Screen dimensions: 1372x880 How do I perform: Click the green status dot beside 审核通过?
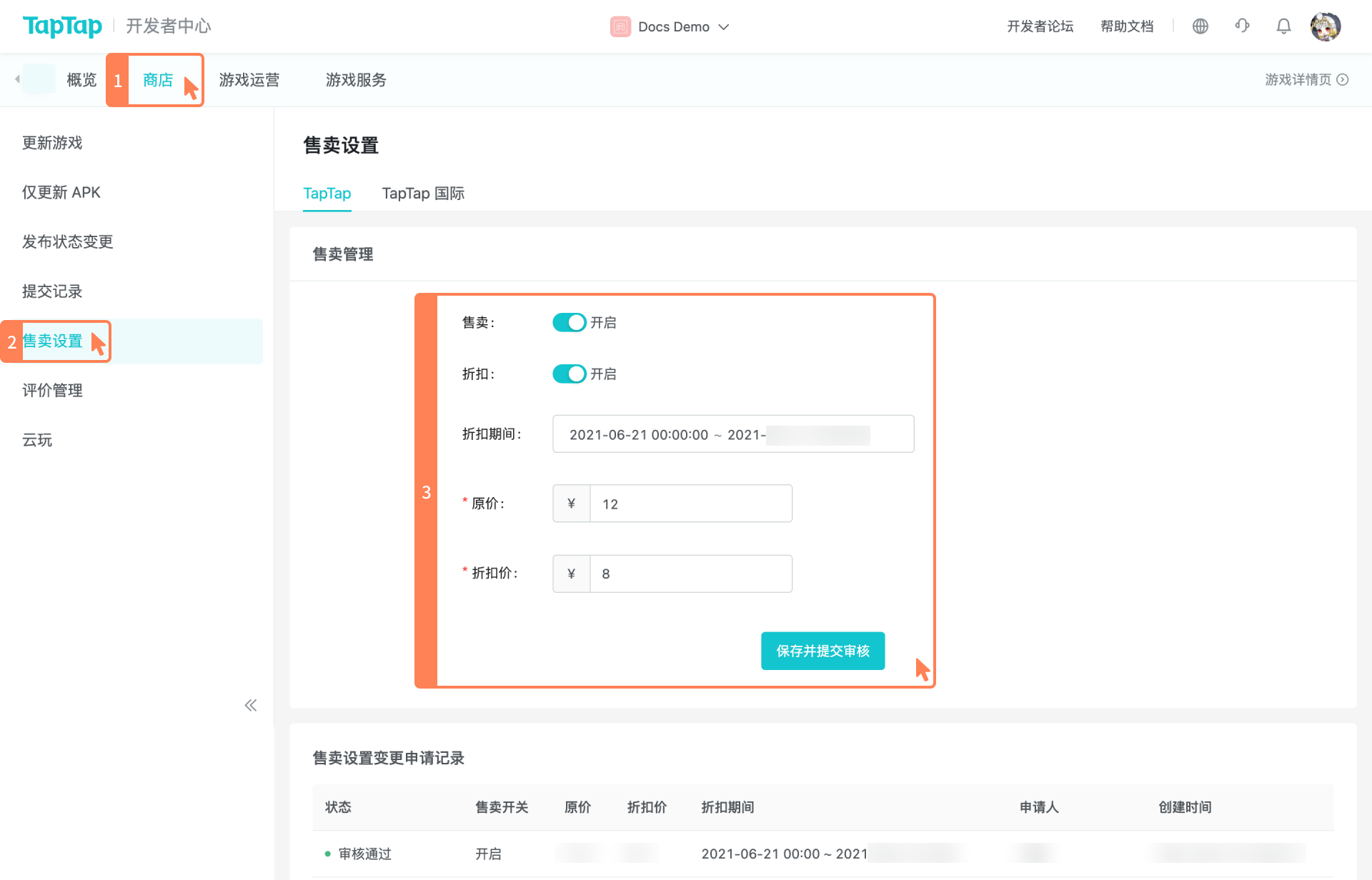click(327, 854)
